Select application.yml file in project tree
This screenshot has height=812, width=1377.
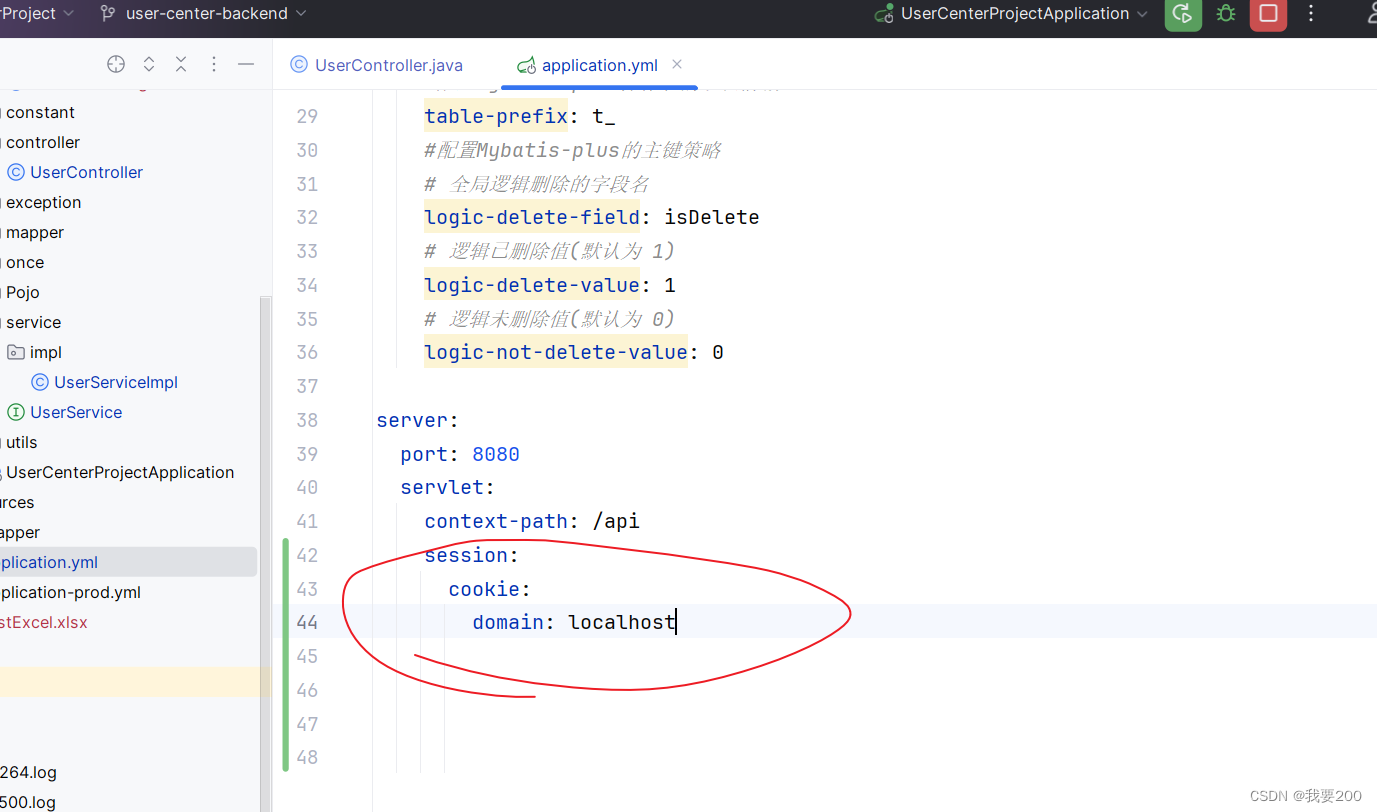point(49,562)
